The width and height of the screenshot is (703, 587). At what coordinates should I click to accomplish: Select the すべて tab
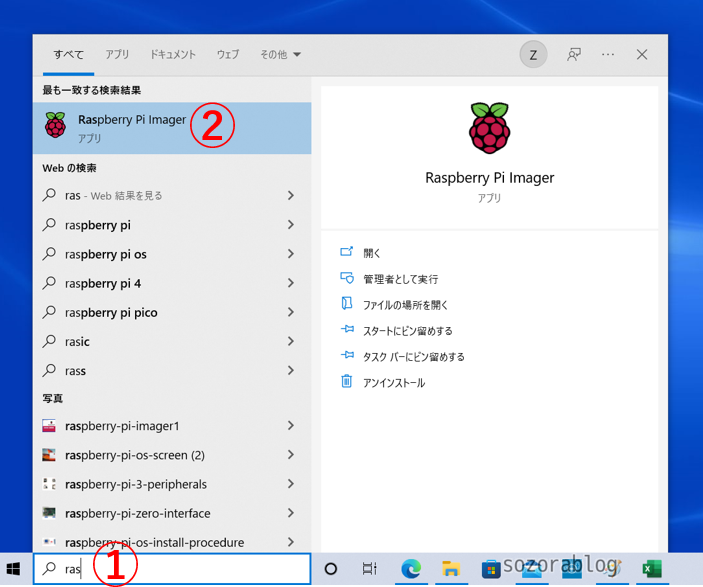tap(69, 55)
